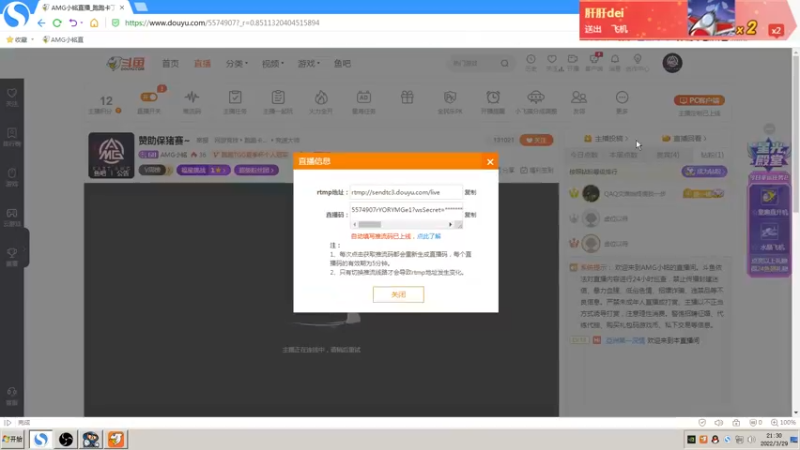Open the heart follow-list icon in header

[552, 60]
